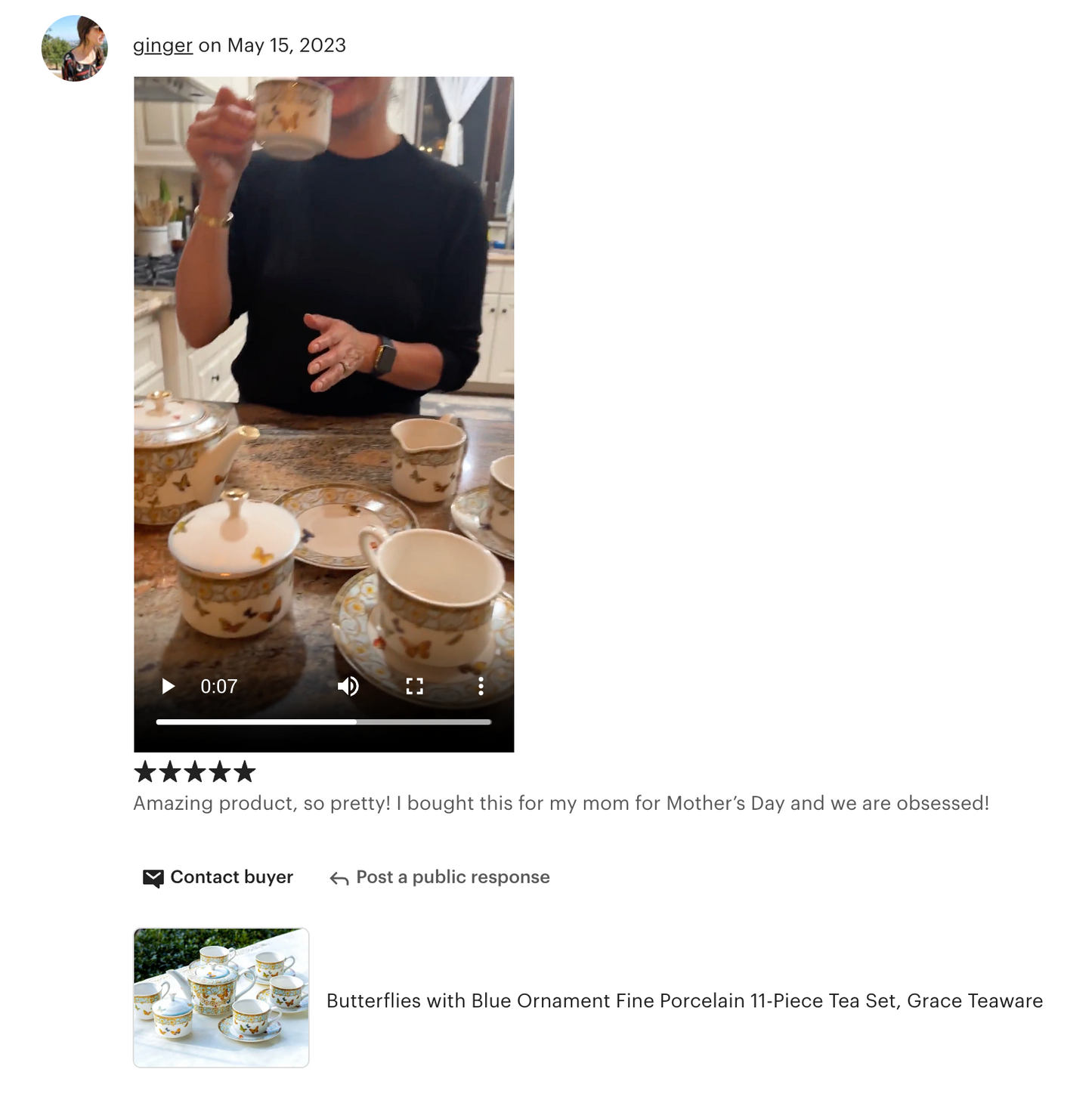The width and height of the screenshot is (1092, 1100).
Task: Play the review video
Action: point(168,686)
